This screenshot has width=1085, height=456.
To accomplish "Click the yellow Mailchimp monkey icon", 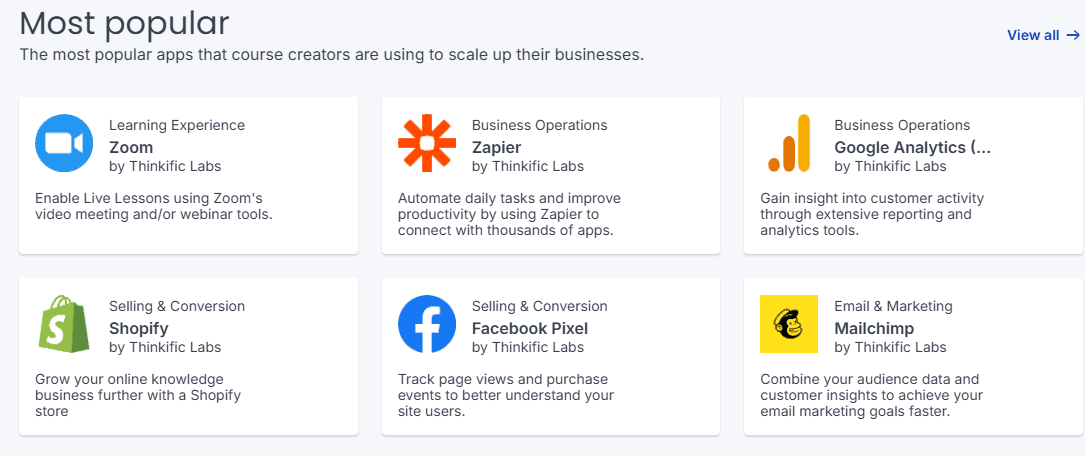I will [789, 324].
